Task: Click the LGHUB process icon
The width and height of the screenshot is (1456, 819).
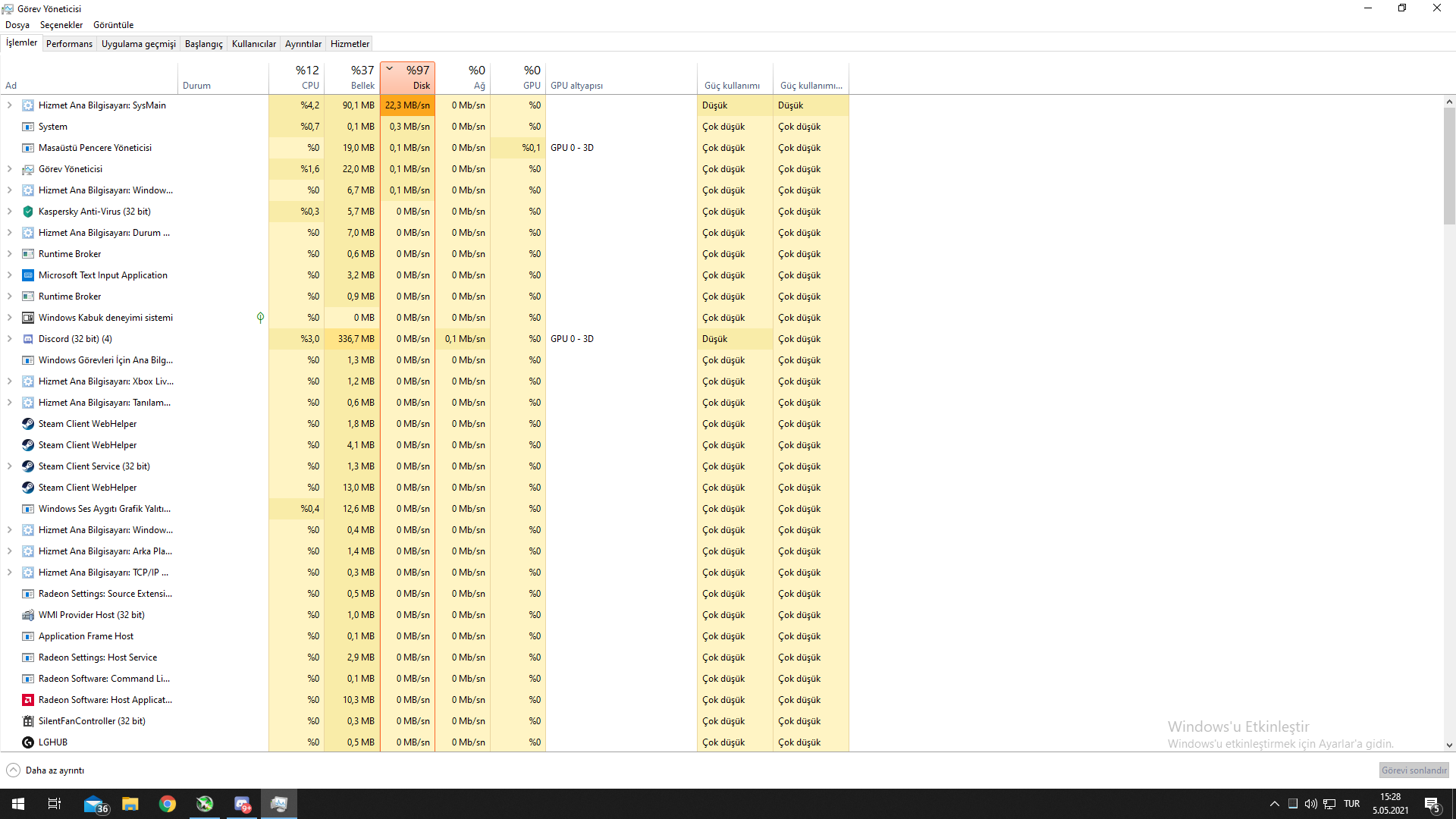Action: 28,742
